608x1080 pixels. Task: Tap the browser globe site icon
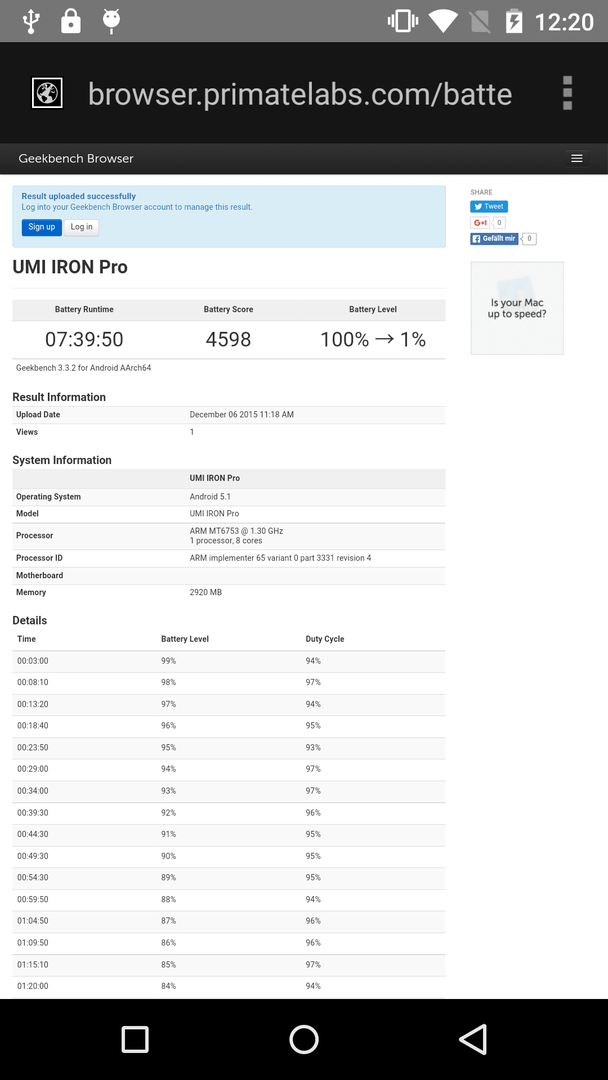tap(48, 92)
